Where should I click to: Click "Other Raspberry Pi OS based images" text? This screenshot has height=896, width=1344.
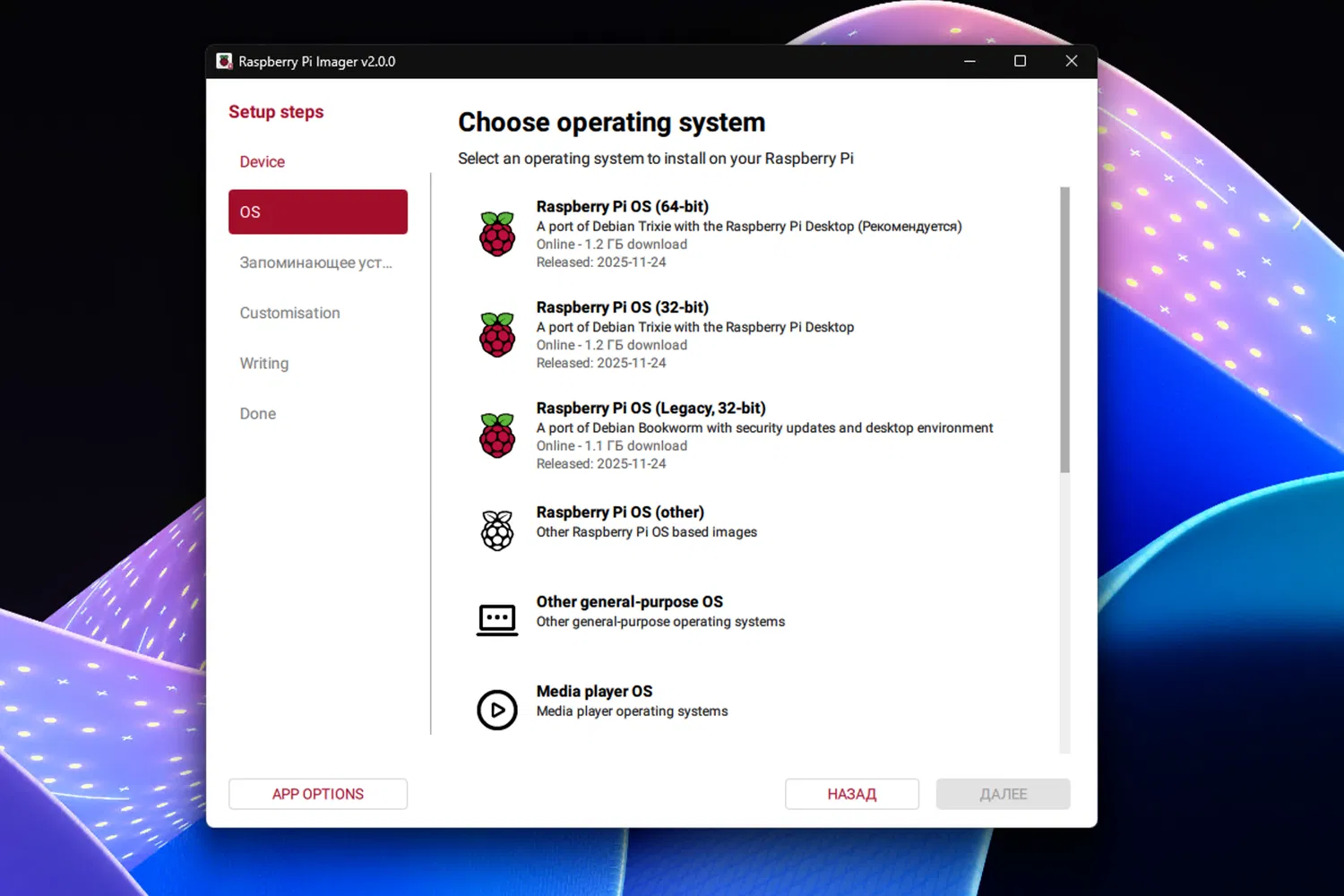click(x=647, y=532)
